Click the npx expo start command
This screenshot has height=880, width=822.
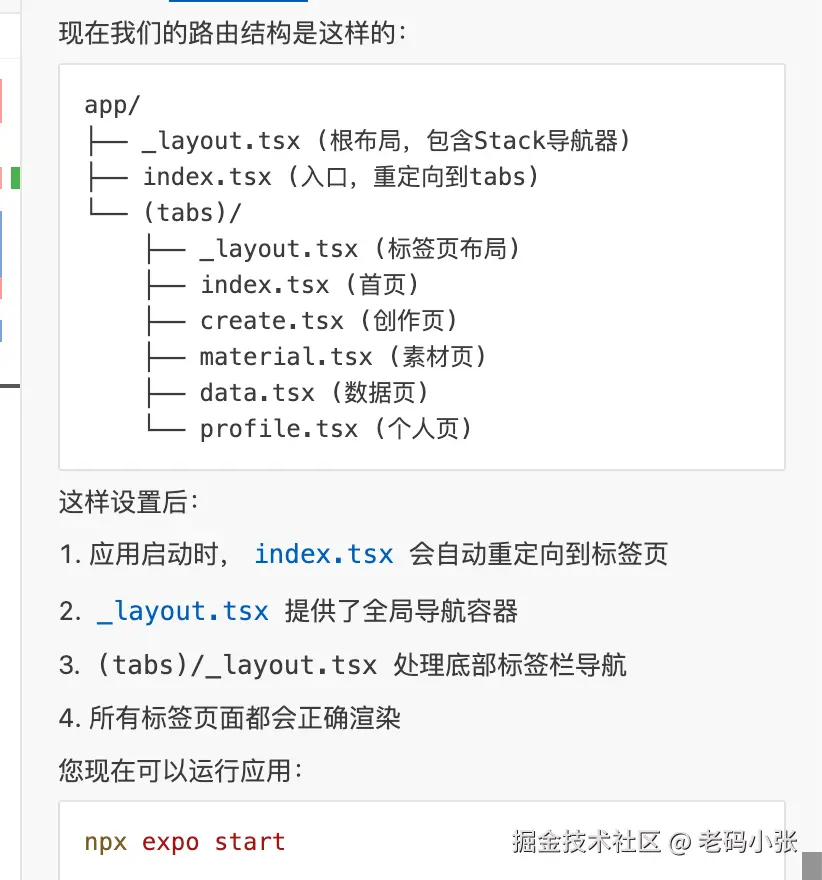tap(185, 842)
